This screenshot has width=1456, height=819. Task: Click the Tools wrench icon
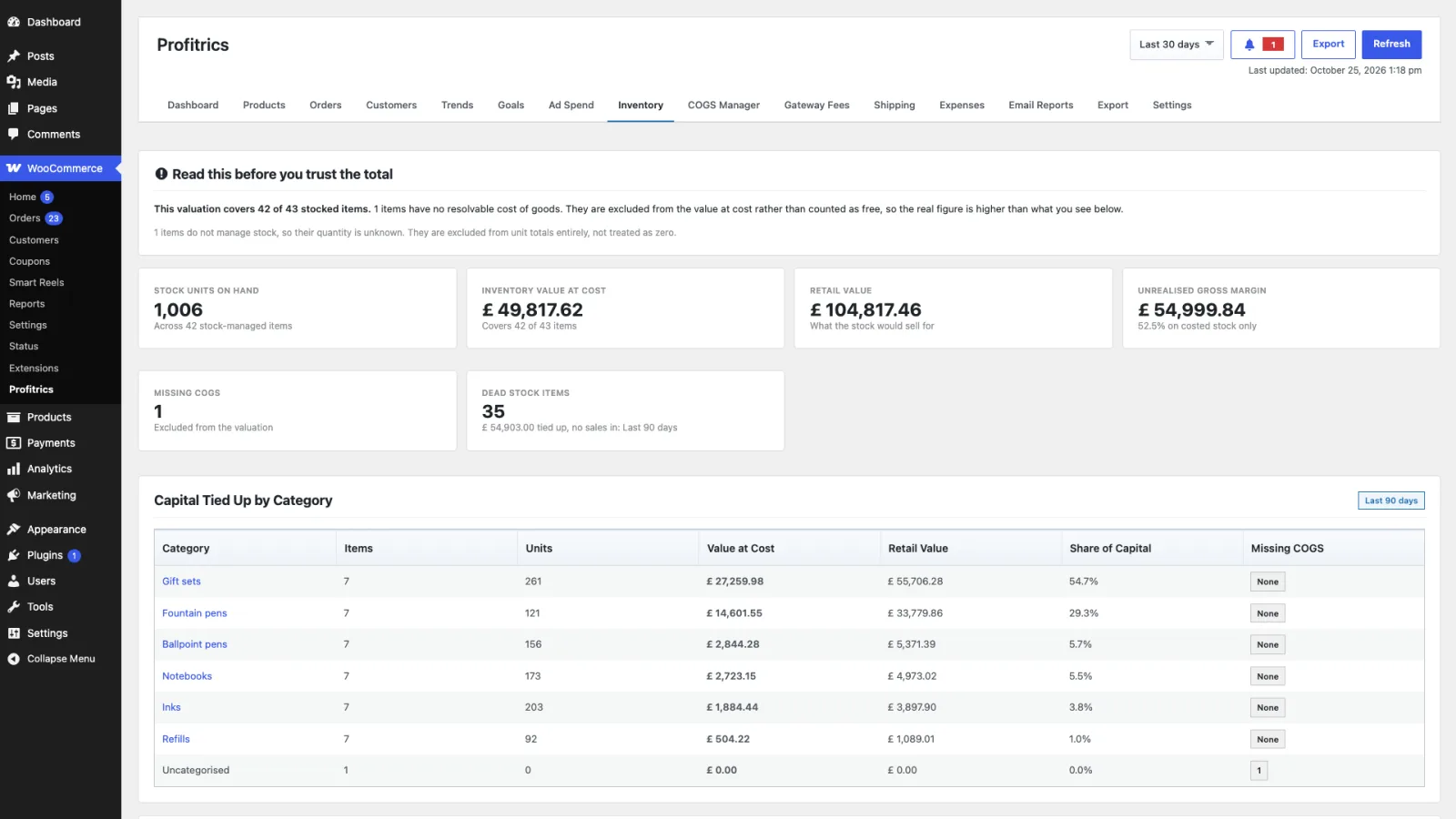(14, 607)
